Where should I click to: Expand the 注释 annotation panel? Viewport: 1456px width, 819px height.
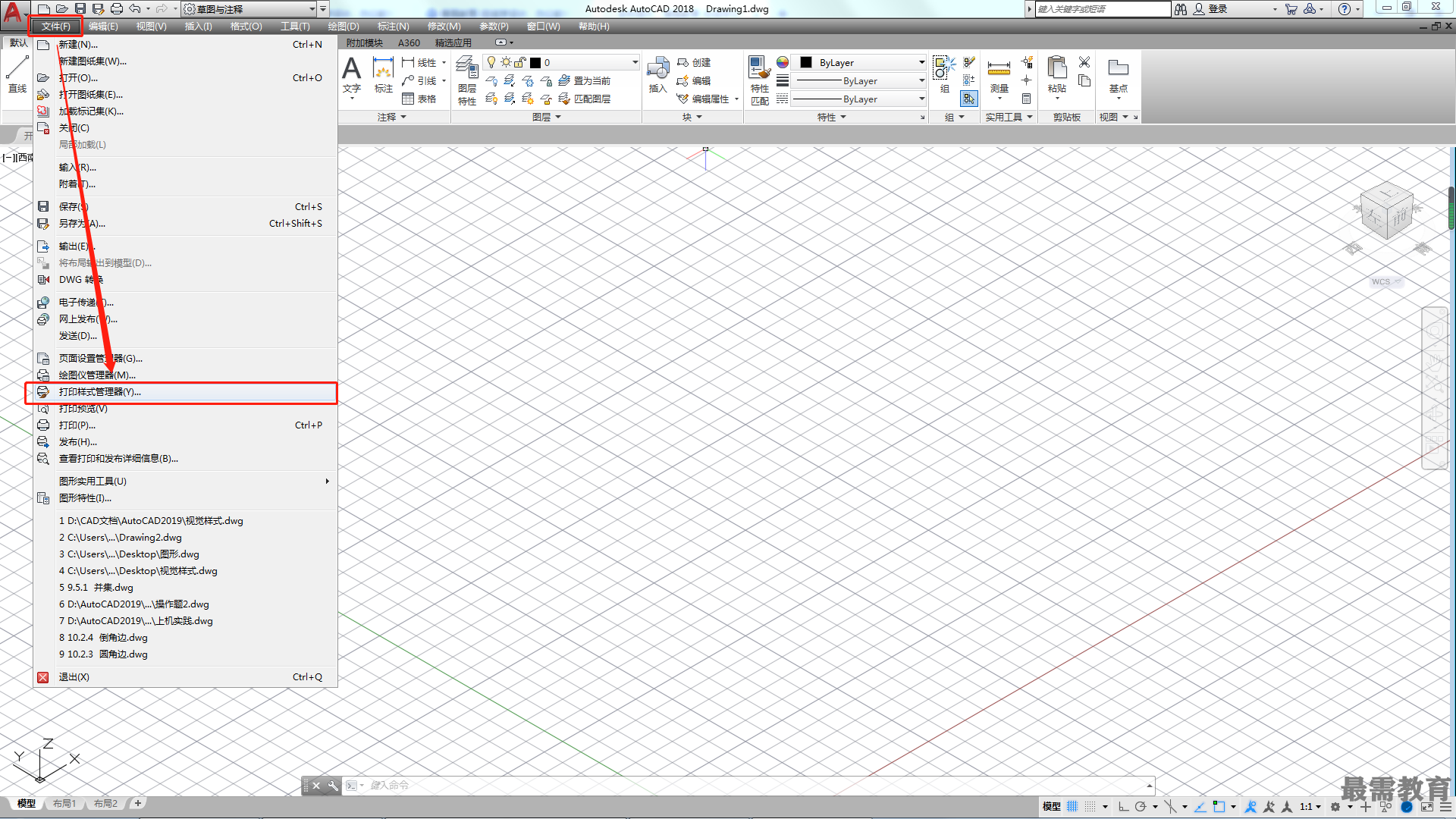tap(392, 118)
